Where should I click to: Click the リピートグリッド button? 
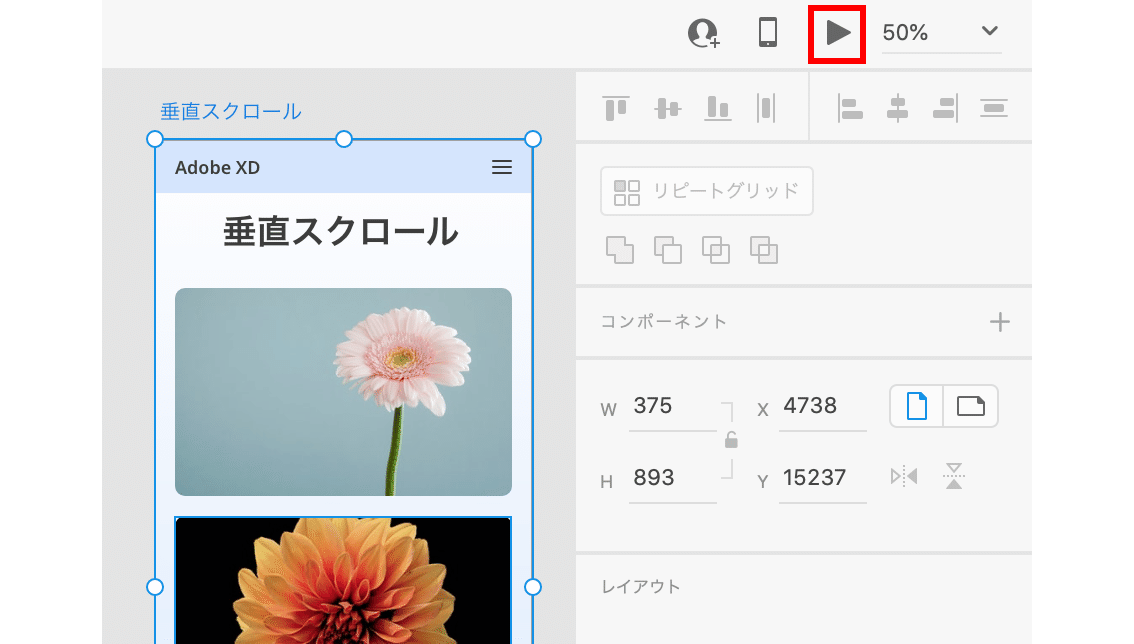coord(707,191)
